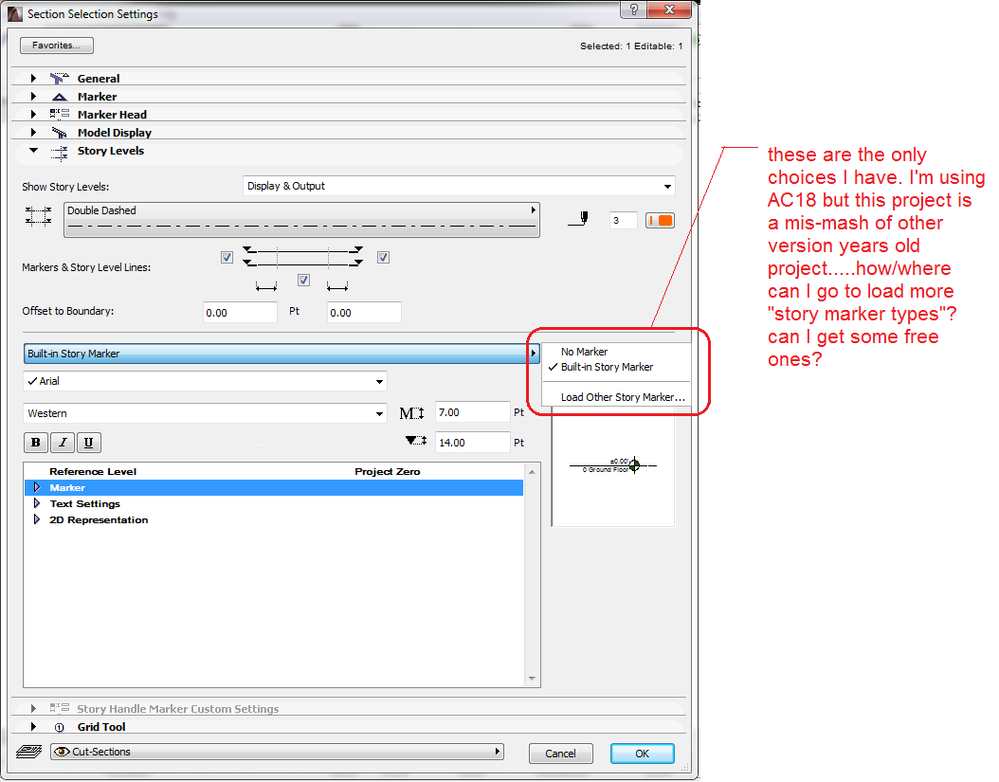
Task: Open the Built-in Story Marker type selector
Action: (281, 354)
